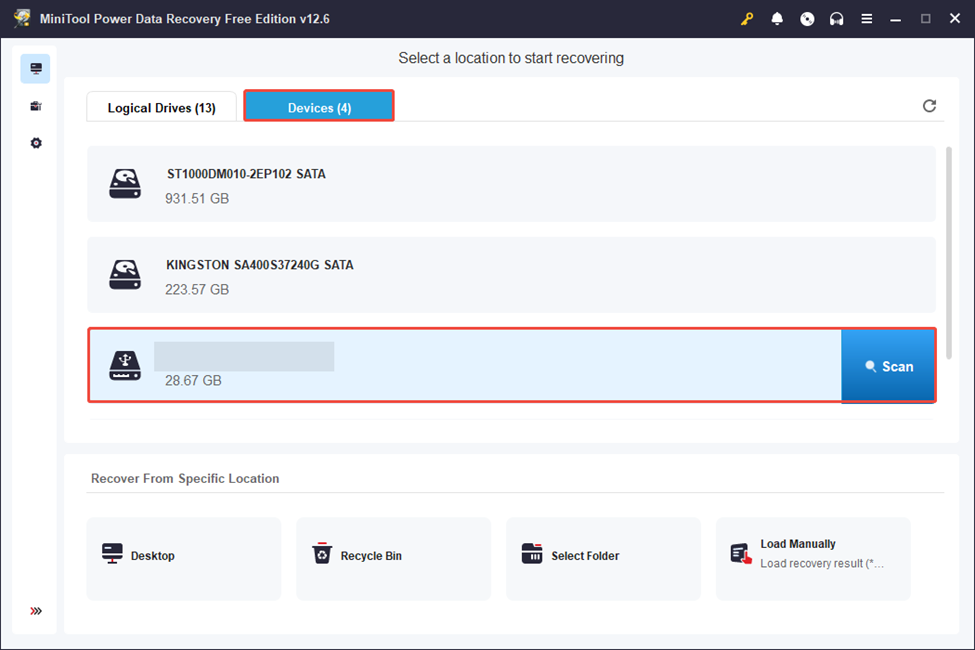The height and width of the screenshot is (650, 975).
Task: Click Recover From Specific Location heading
Action: [x=185, y=478]
